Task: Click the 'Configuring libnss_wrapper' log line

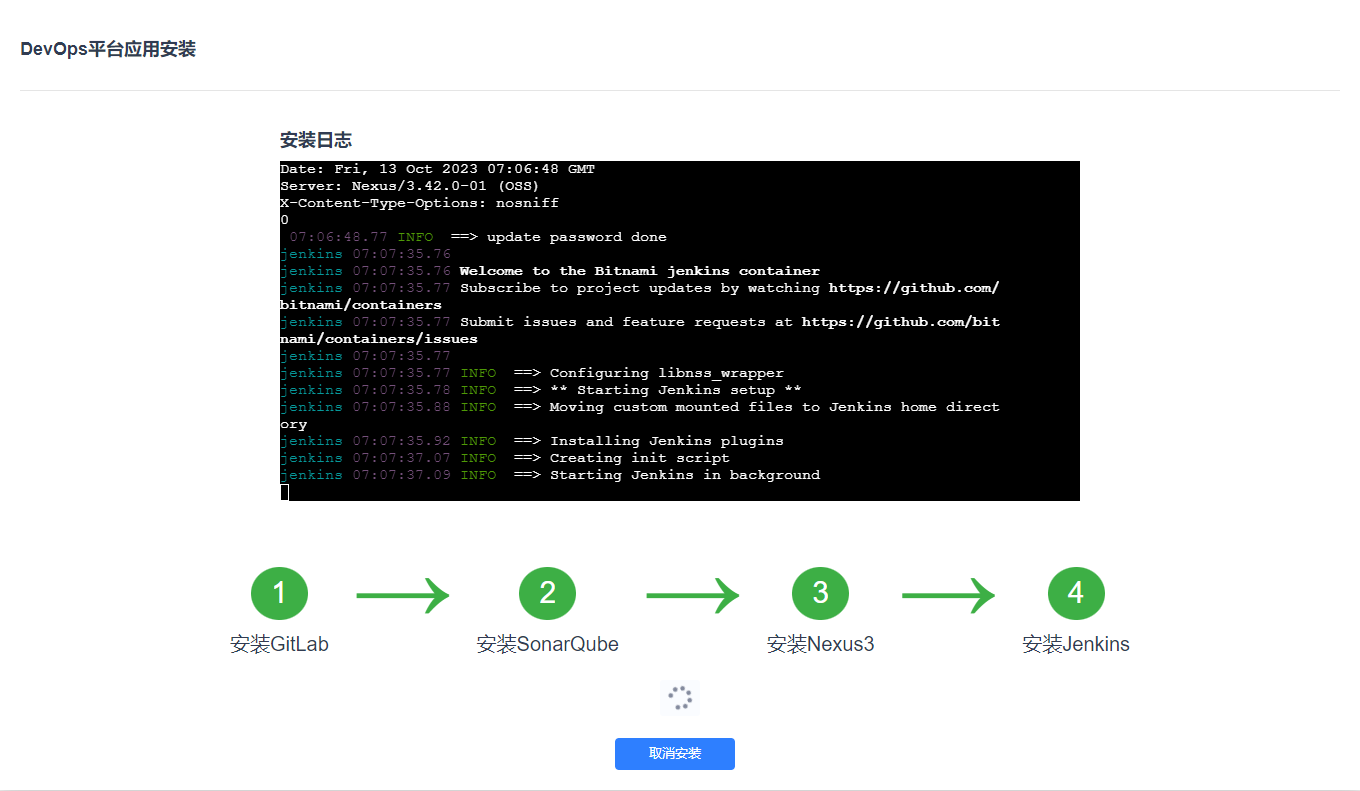Action: point(532,373)
